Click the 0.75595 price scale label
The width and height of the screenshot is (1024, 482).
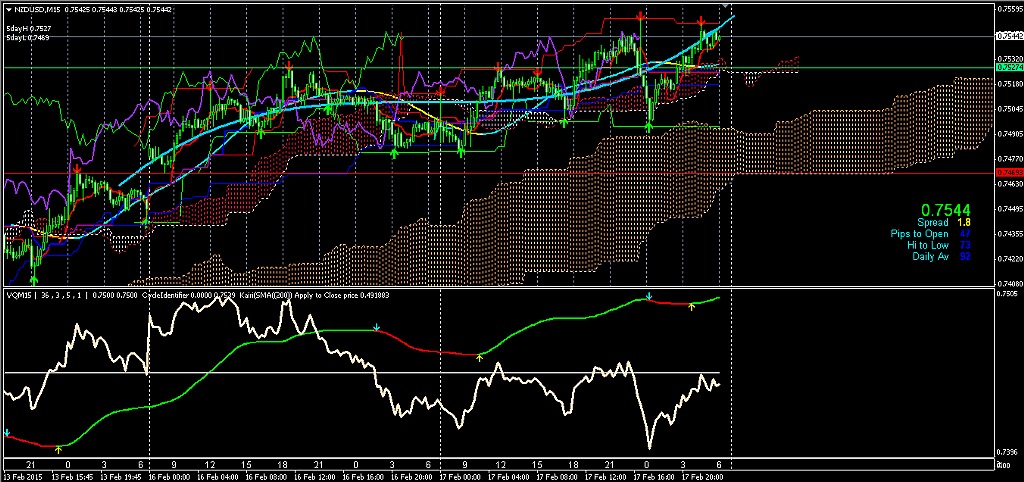click(x=1010, y=9)
